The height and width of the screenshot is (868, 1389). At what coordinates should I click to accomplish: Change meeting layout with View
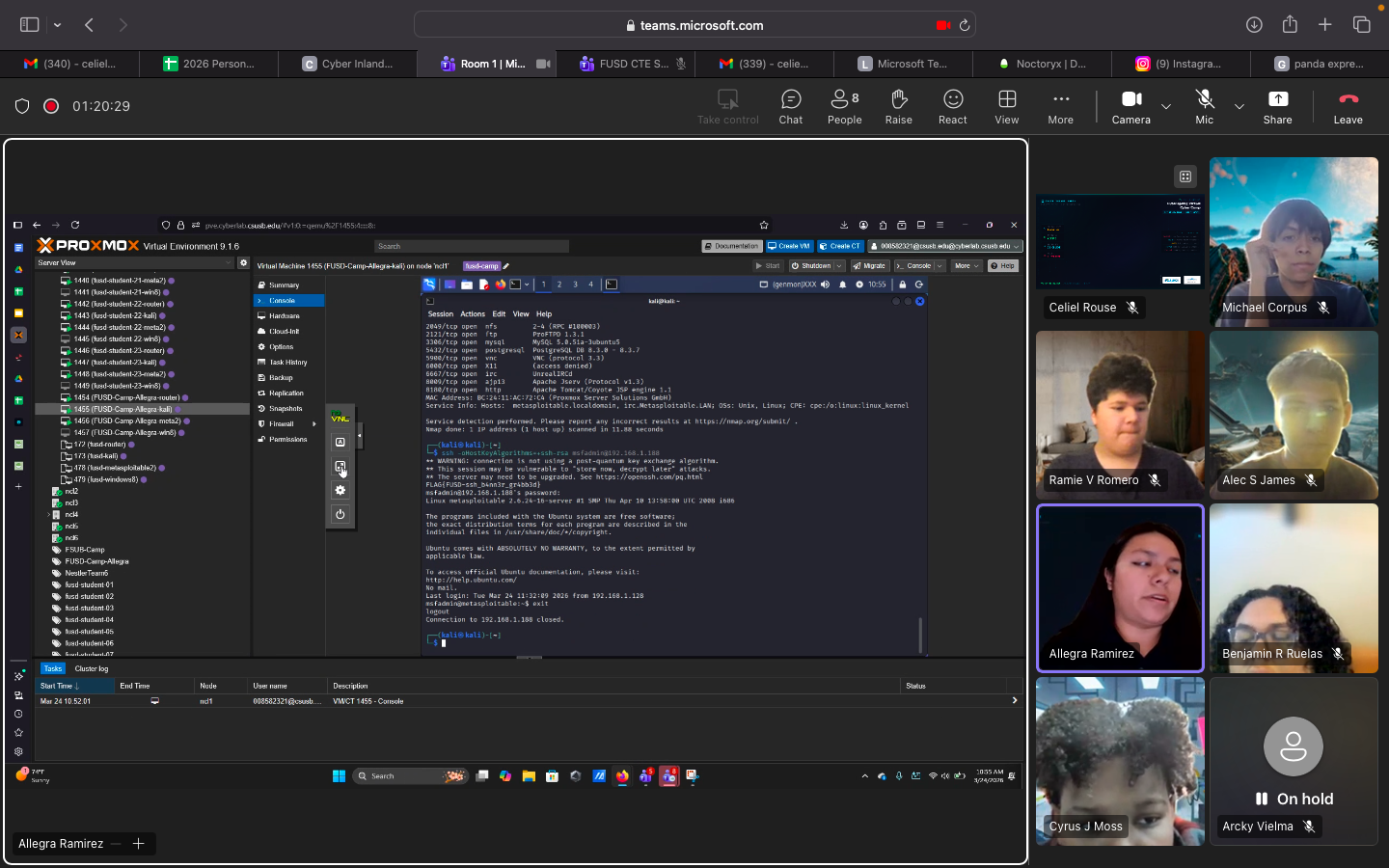pyautogui.click(x=1006, y=106)
